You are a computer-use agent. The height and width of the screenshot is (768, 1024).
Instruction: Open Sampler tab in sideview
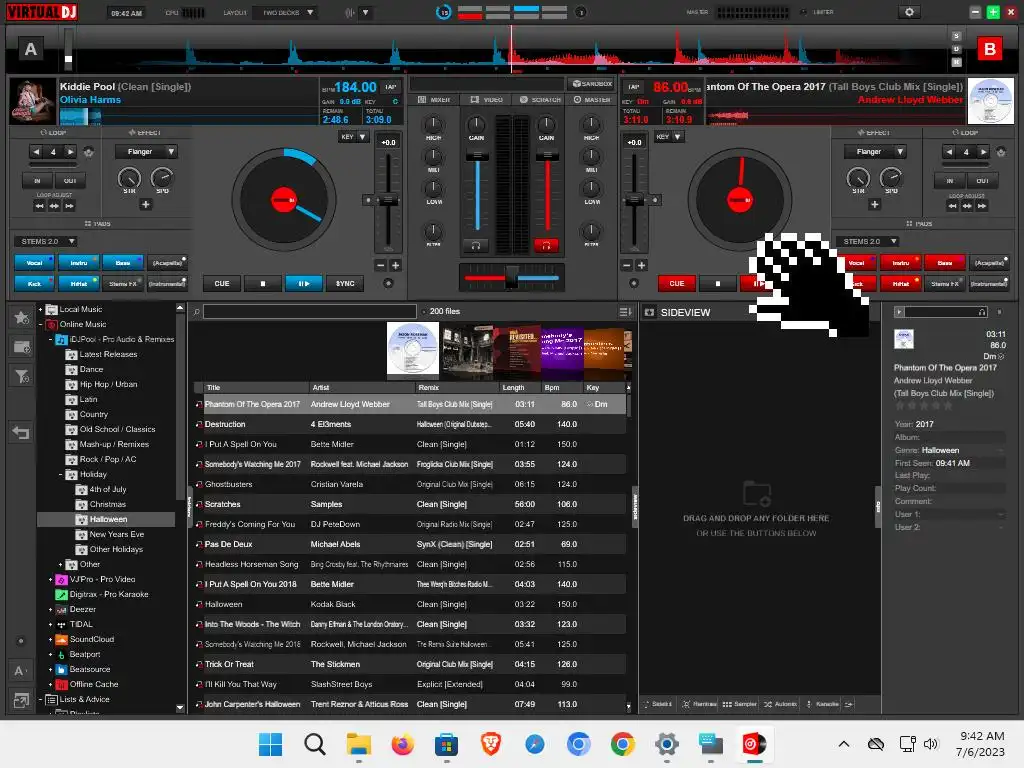coord(739,704)
